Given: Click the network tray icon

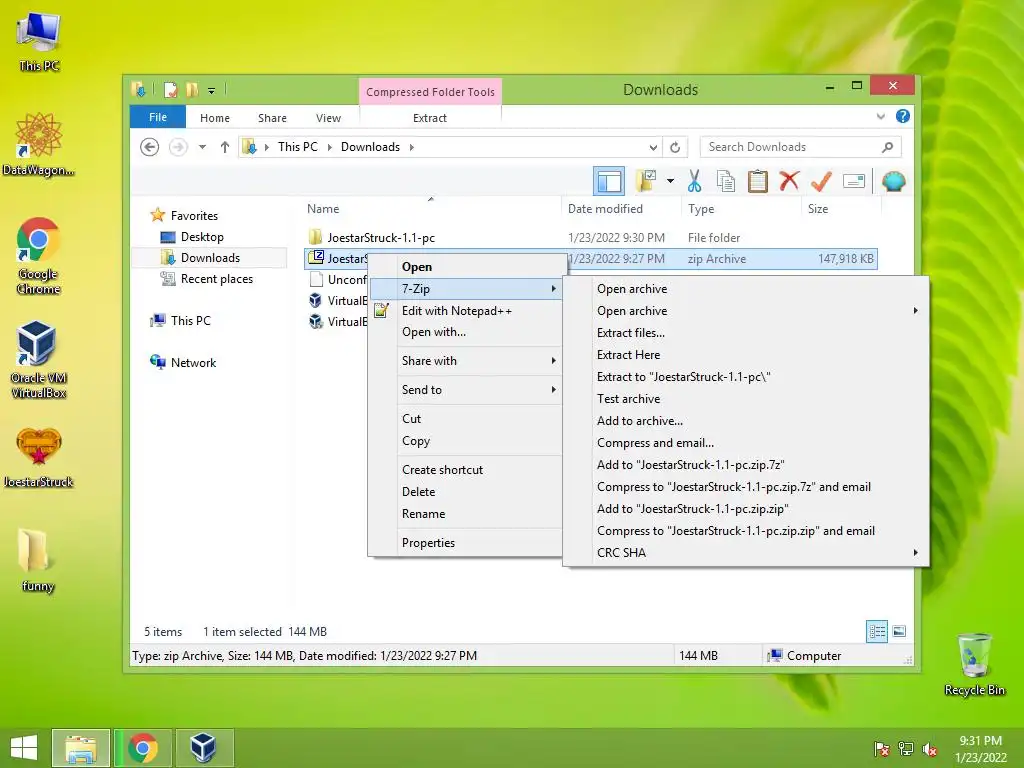Looking at the screenshot, I should [906, 749].
